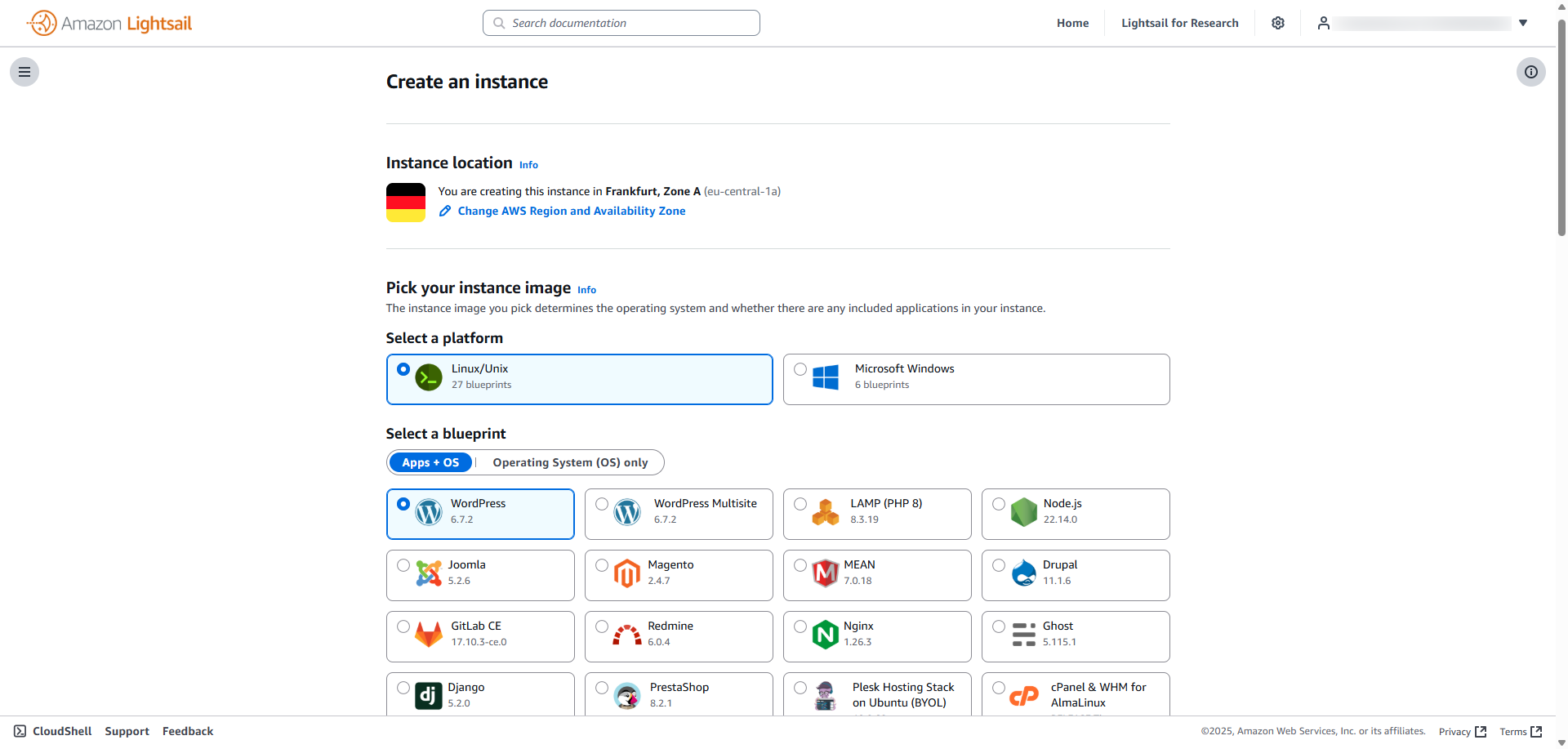The height and width of the screenshot is (749, 1568).
Task: Select the Microsoft Windows platform radio button
Action: click(800, 369)
